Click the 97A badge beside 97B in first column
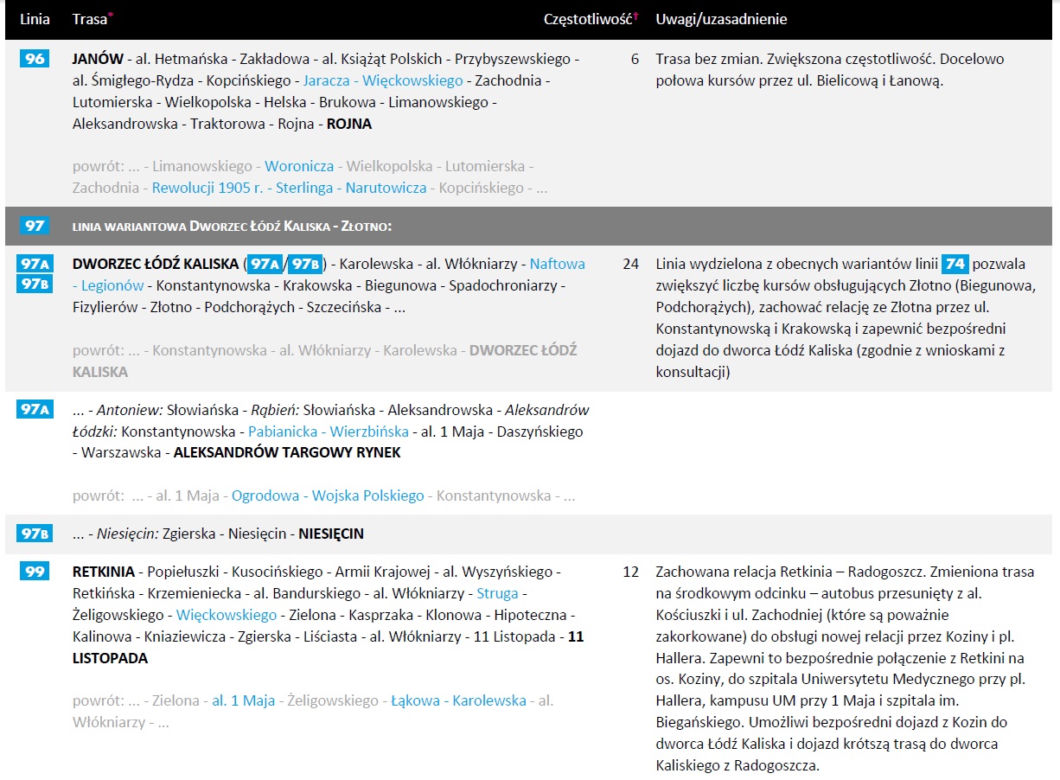Screen dimensions: 1060x780 pyautogui.click(x=34, y=264)
